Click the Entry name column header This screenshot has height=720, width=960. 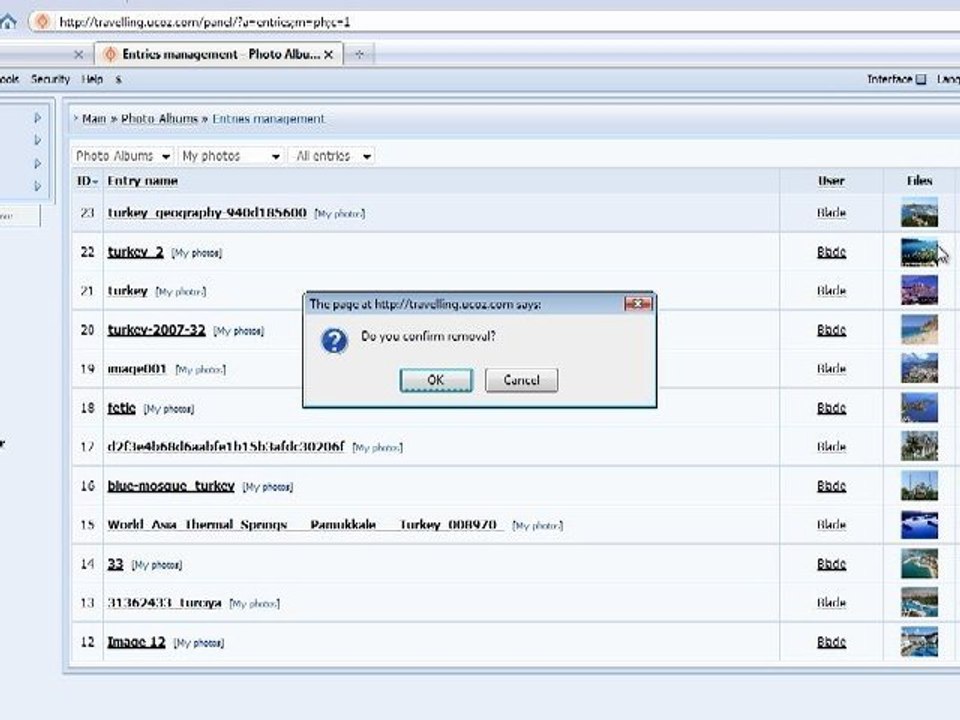pos(143,181)
